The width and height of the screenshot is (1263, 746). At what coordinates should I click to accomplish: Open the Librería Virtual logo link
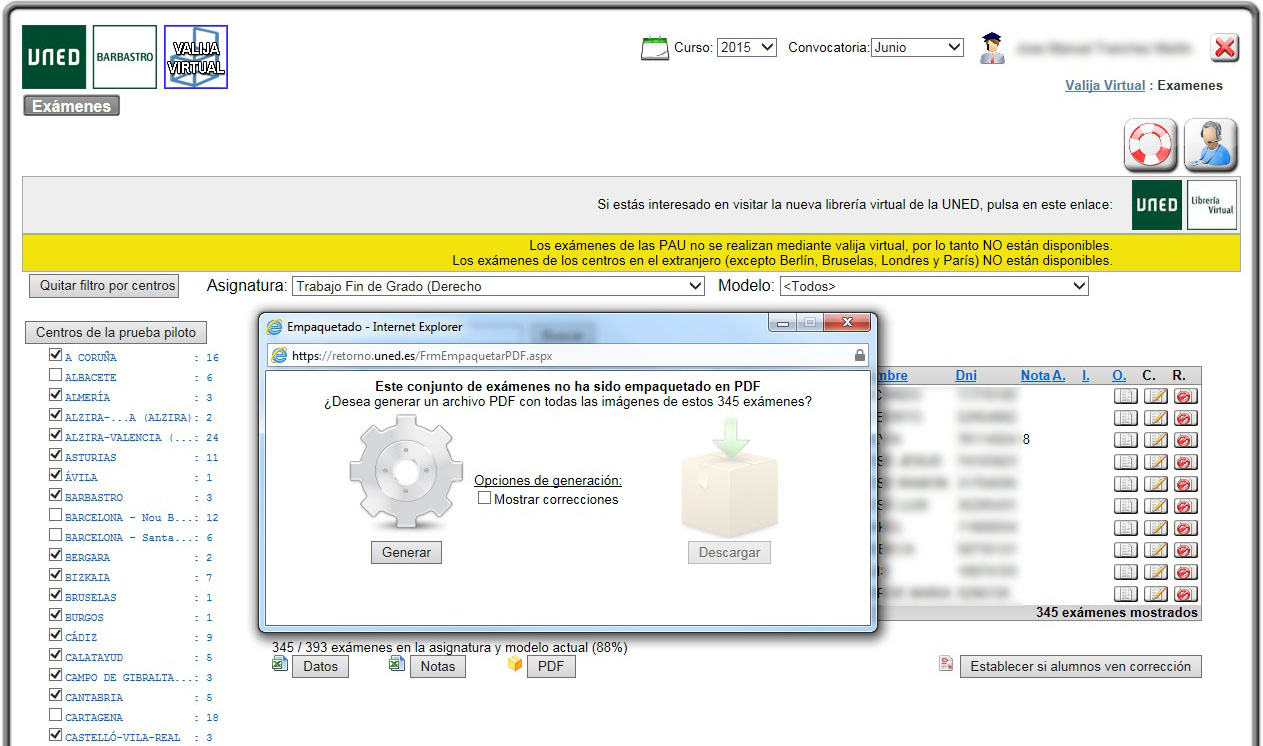pyautogui.click(x=1212, y=204)
